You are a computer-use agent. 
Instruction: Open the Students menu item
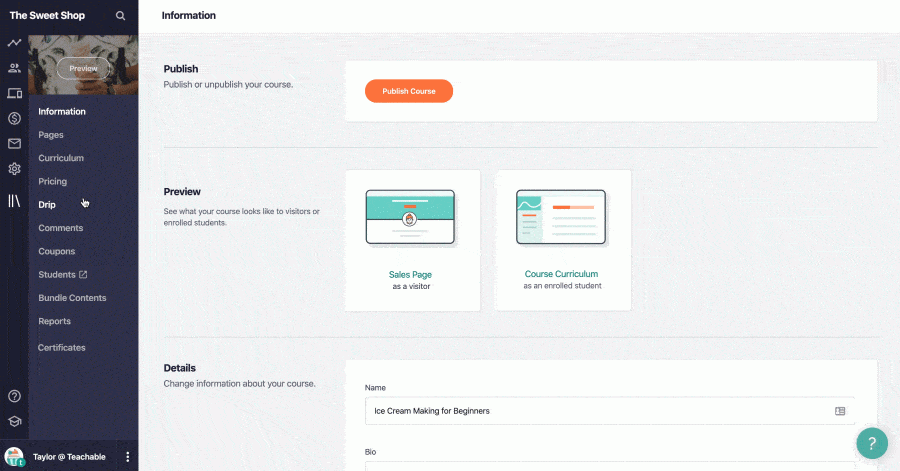pos(57,275)
